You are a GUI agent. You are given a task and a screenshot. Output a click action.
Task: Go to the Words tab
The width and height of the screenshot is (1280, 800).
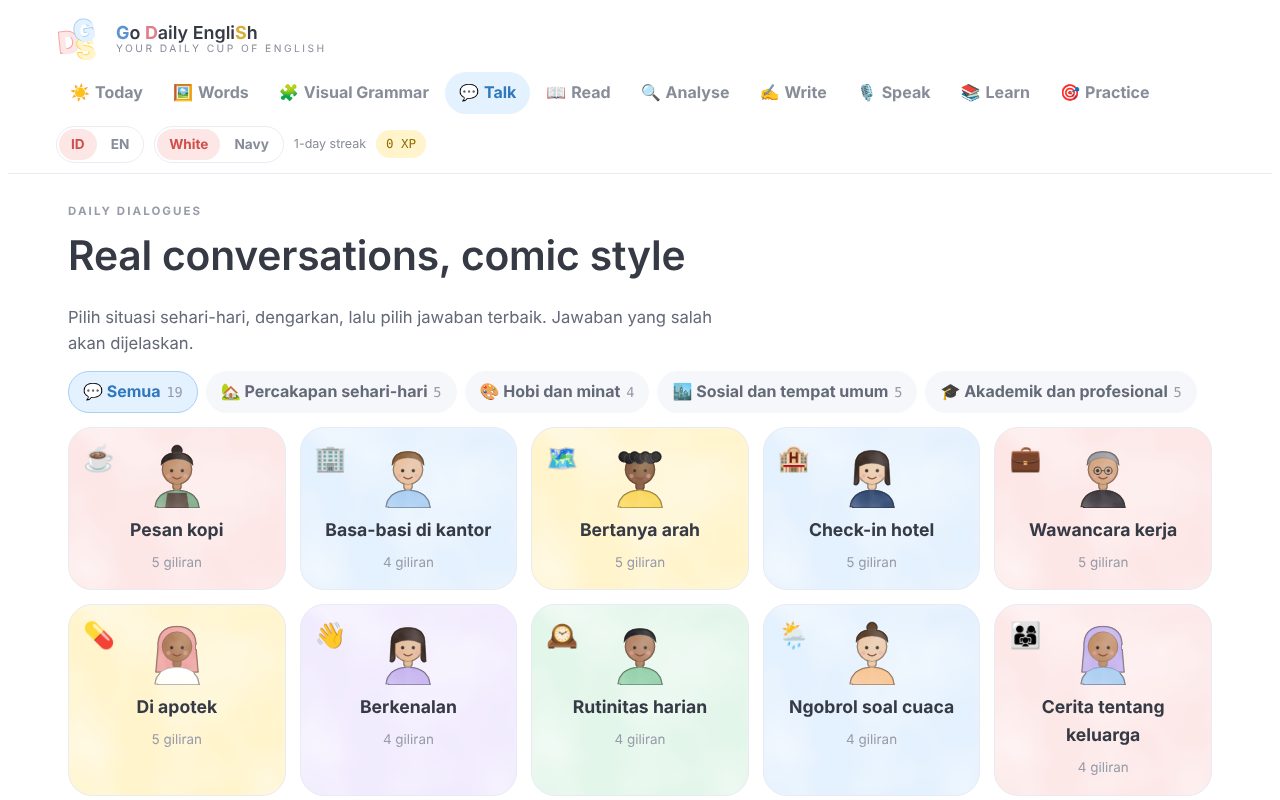(210, 93)
